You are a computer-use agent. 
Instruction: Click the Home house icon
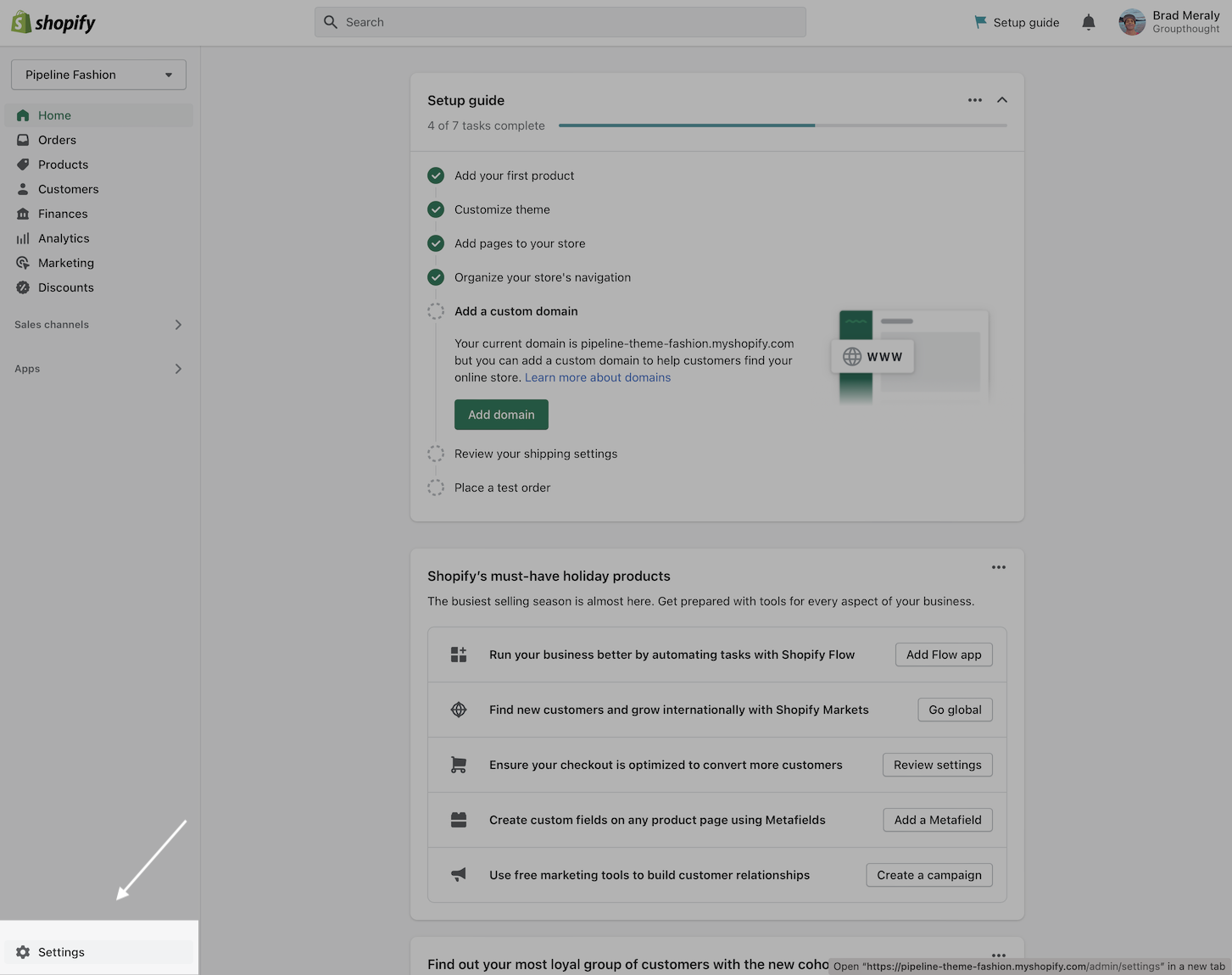pyautogui.click(x=23, y=115)
